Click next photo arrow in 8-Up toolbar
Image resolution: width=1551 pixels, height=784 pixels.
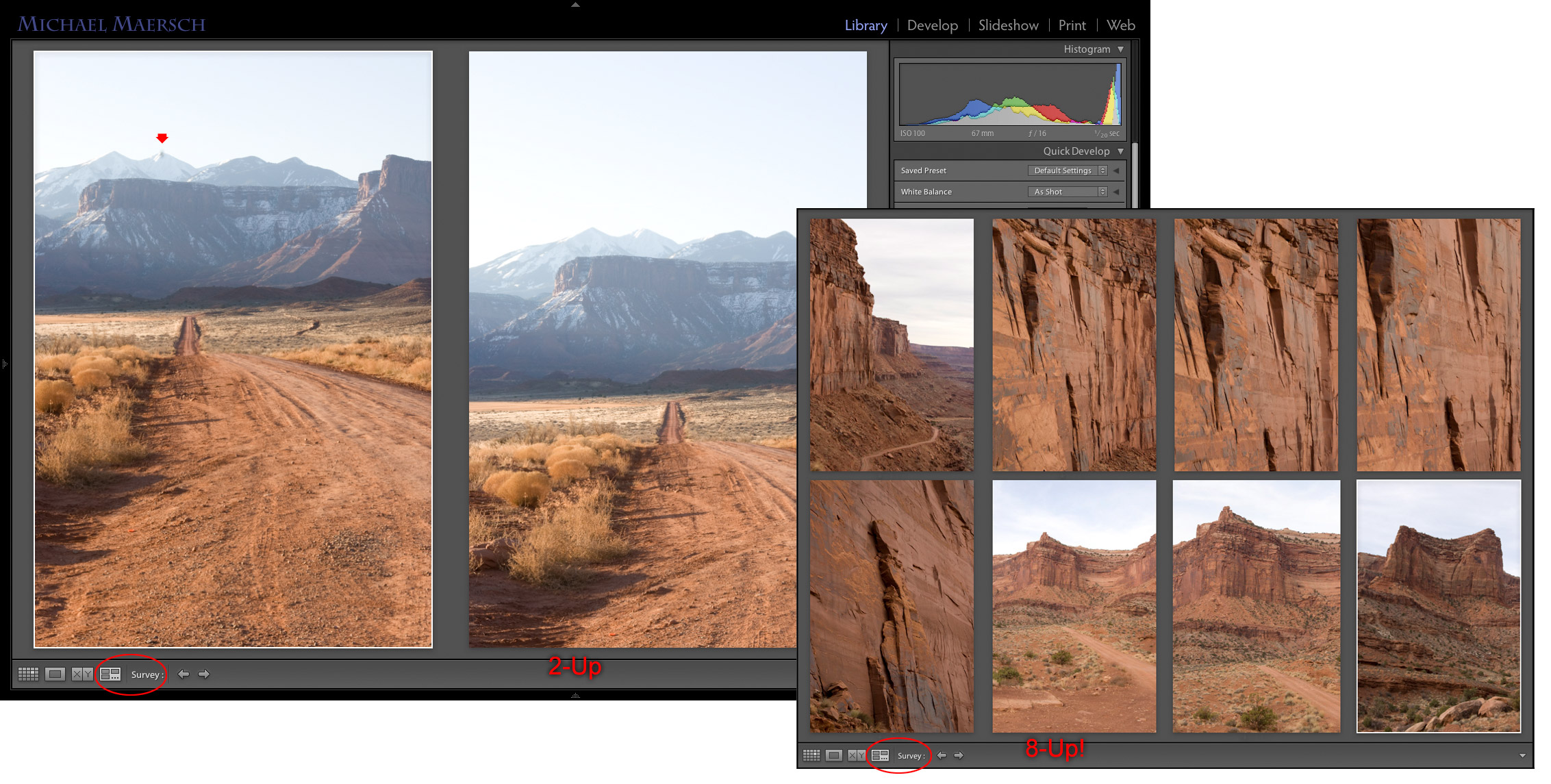pyautogui.click(x=959, y=755)
